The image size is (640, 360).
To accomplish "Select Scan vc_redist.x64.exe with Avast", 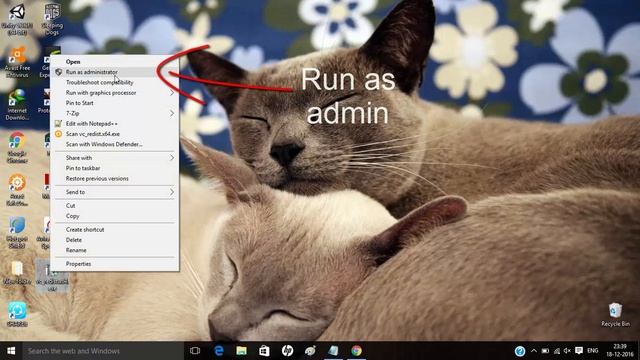I will tap(115, 134).
